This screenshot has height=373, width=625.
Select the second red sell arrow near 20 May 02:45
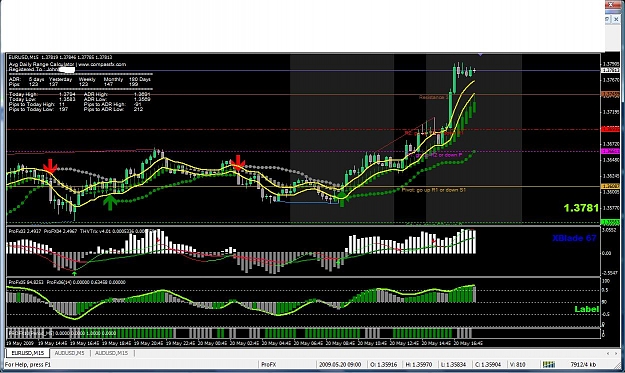pos(238,163)
